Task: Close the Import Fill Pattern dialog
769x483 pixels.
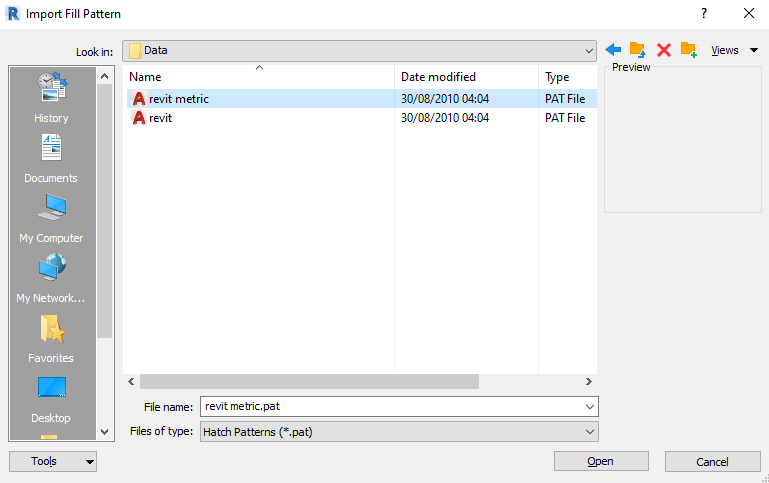Action: tap(748, 13)
